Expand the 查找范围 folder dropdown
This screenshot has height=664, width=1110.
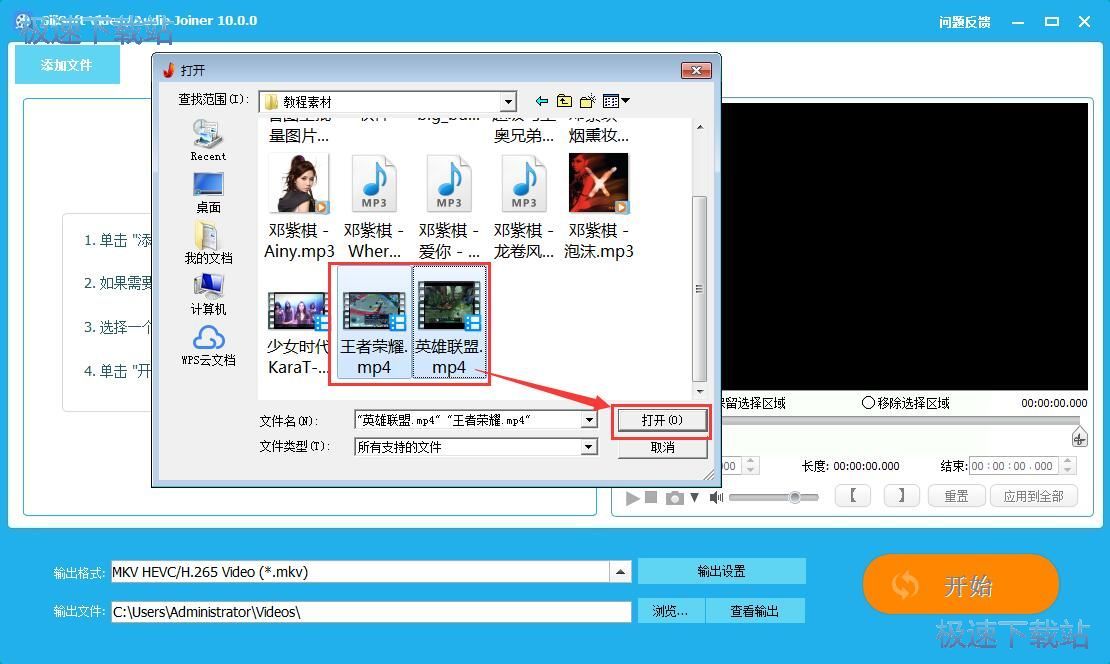tap(508, 102)
